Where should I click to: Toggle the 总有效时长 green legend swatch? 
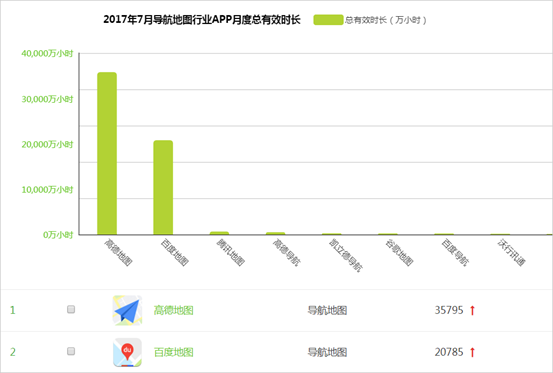328,20
